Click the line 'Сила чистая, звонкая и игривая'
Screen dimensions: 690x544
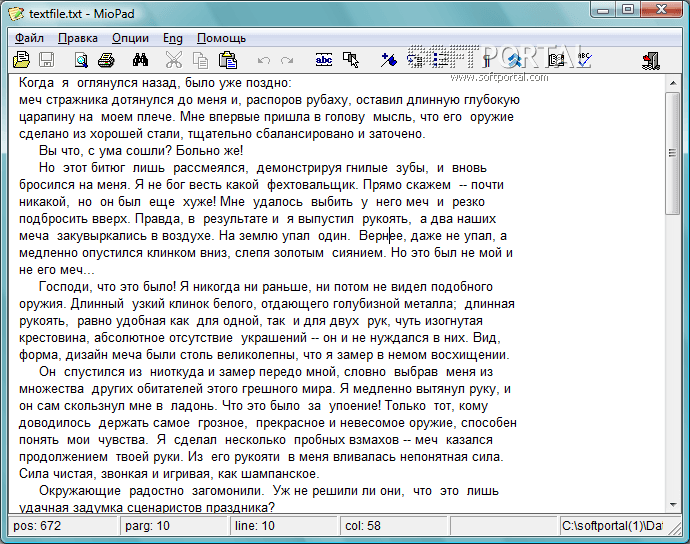[x=169, y=474]
